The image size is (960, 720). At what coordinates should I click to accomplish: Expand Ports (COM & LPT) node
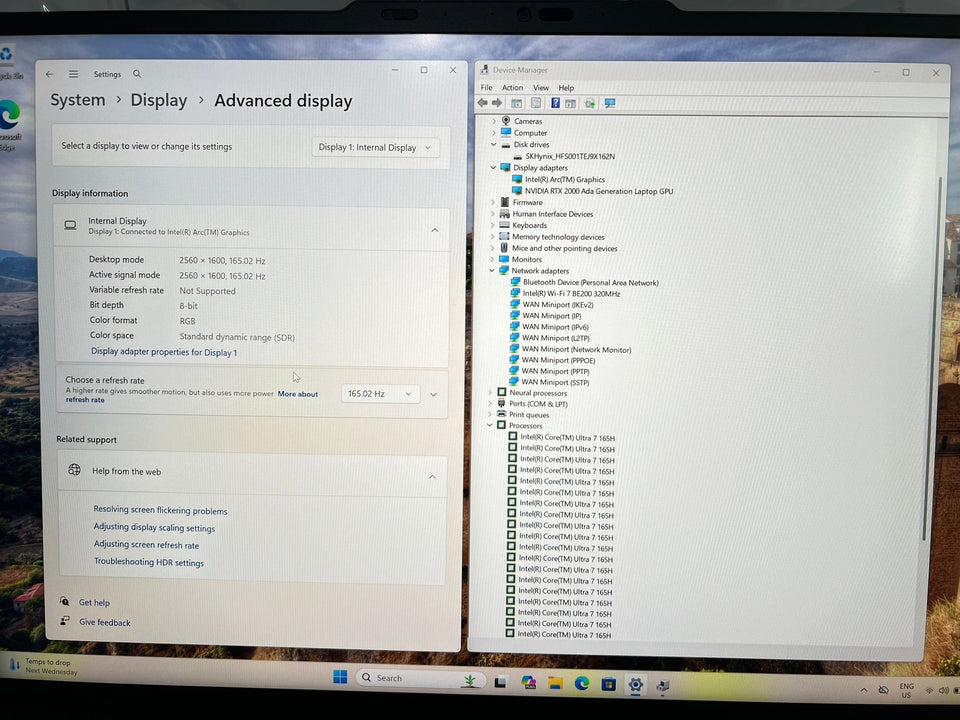(x=490, y=404)
